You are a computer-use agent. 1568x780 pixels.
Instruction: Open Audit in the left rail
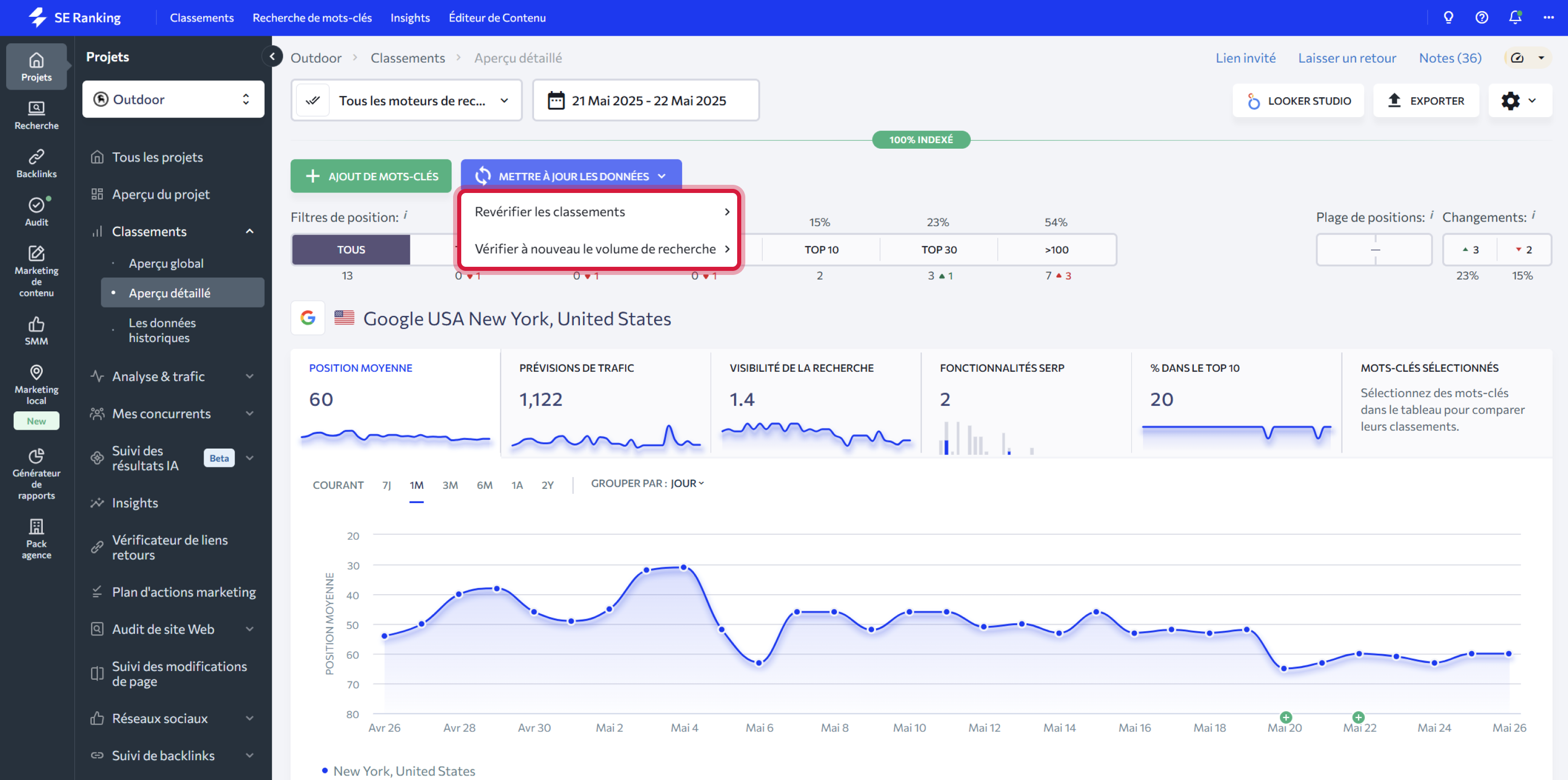(37, 212)
